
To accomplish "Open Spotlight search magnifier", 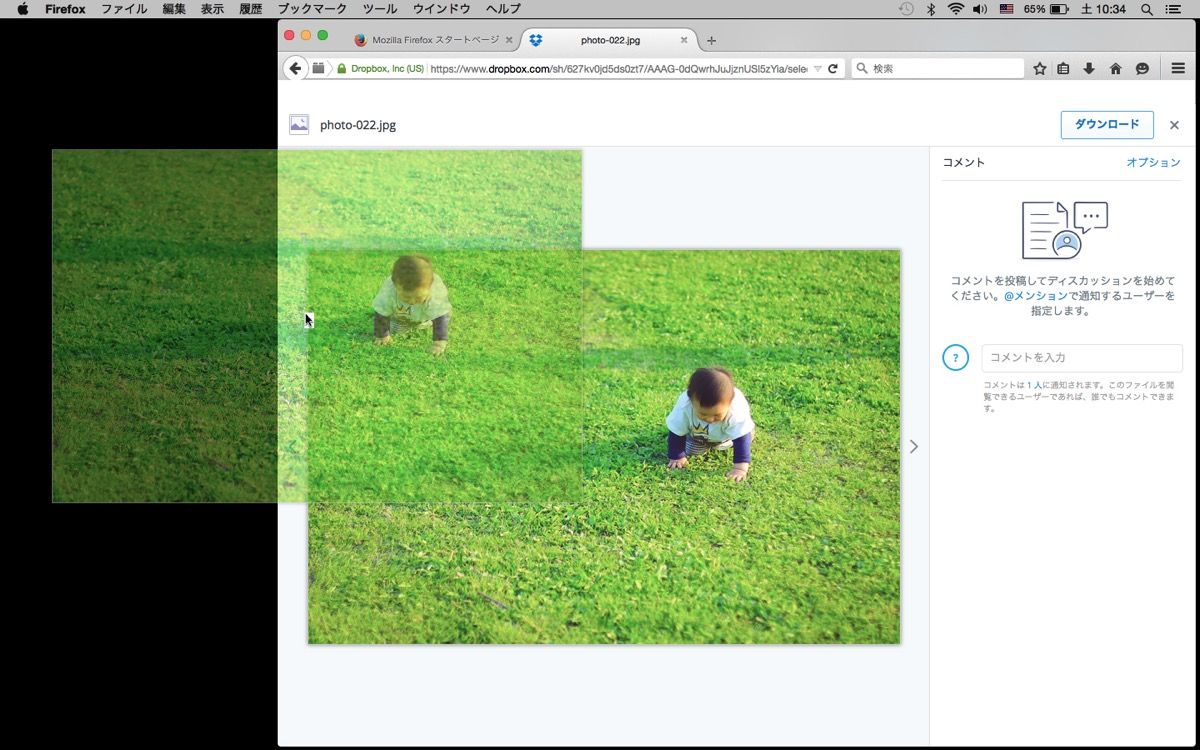I will click(1146, 9).
